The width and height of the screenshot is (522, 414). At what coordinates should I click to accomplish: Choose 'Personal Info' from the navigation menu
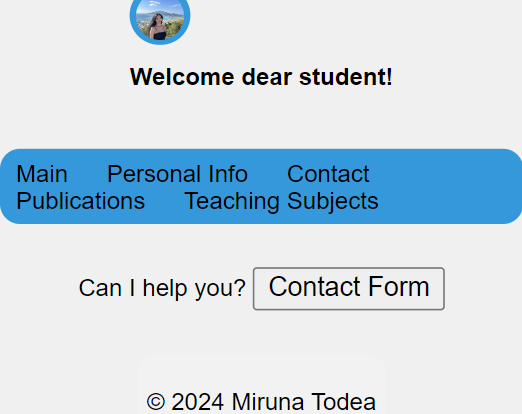(x=177, y=174)
